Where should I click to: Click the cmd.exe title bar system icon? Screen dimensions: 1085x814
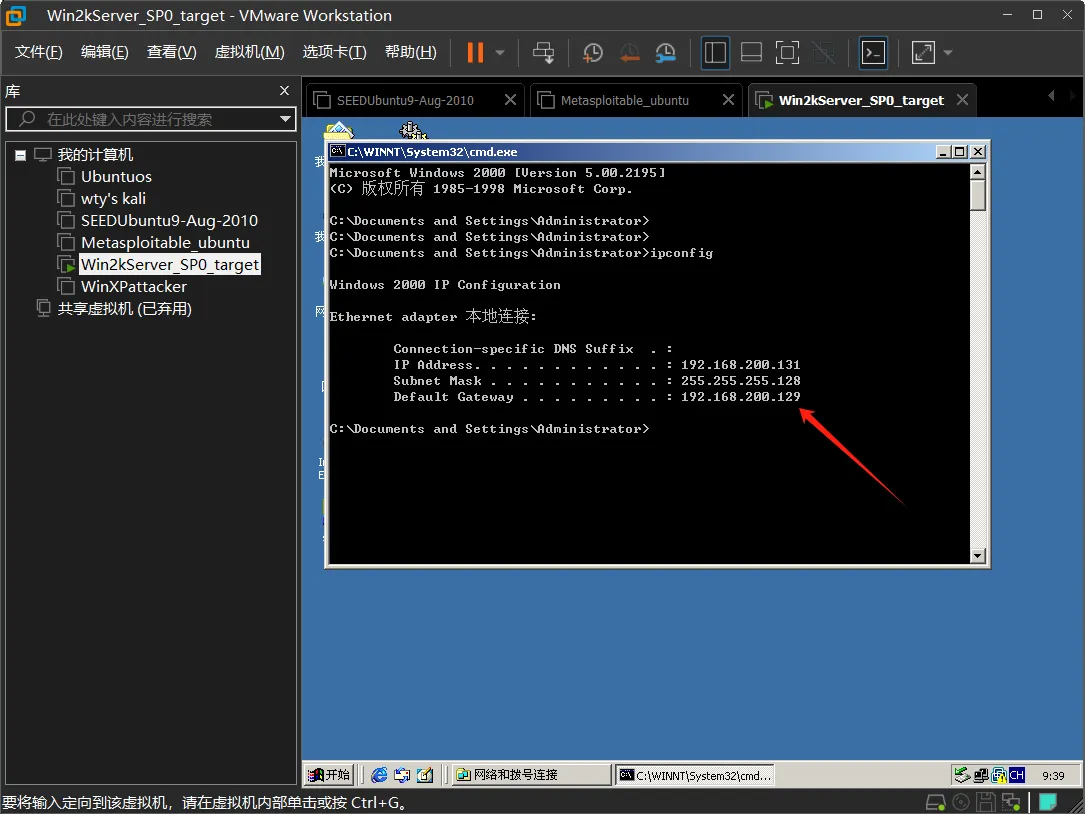pos(337,151)
